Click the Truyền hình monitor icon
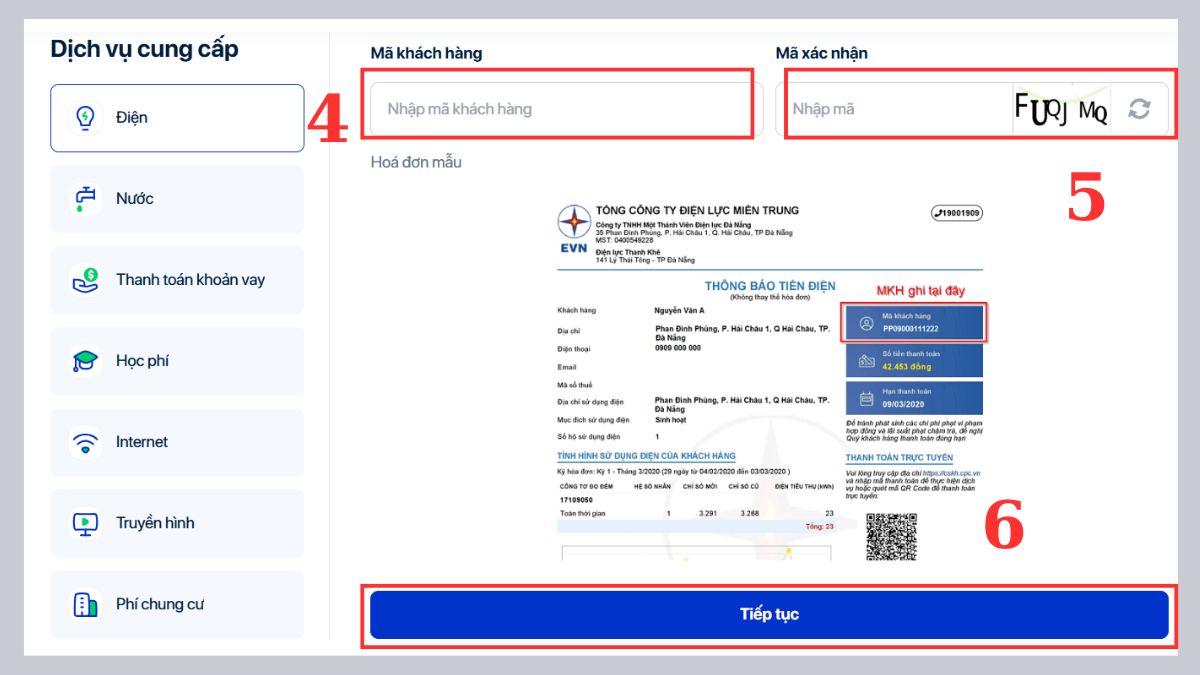This screenshot has height=675, width=1200. tap(86, 522)
